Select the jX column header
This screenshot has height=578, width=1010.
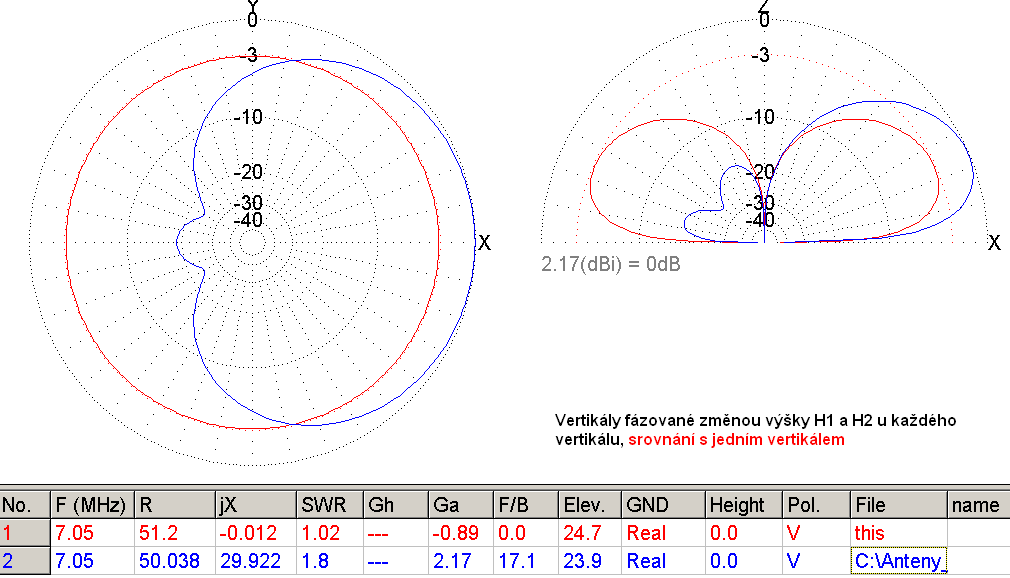[x=254, y=505]
